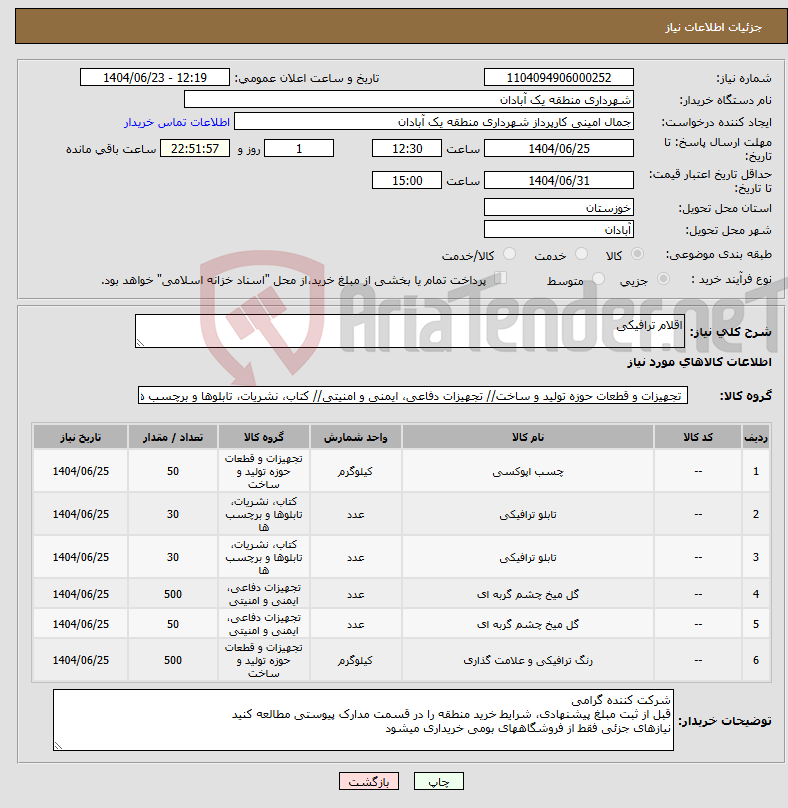Click the price validity time 15:00 field
Screen dimensions: 788x808
pyautogui.click(x=407, y=181)
